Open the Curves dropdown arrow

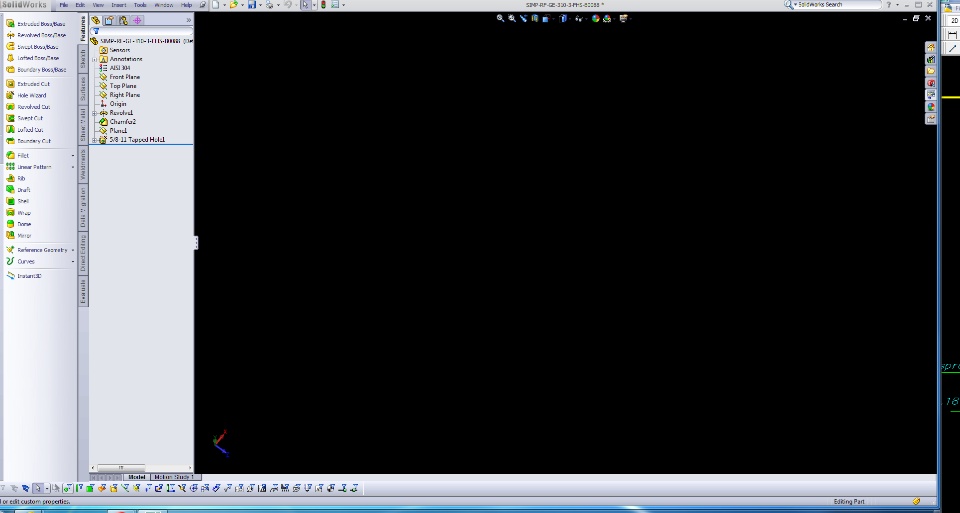[73, 261]
